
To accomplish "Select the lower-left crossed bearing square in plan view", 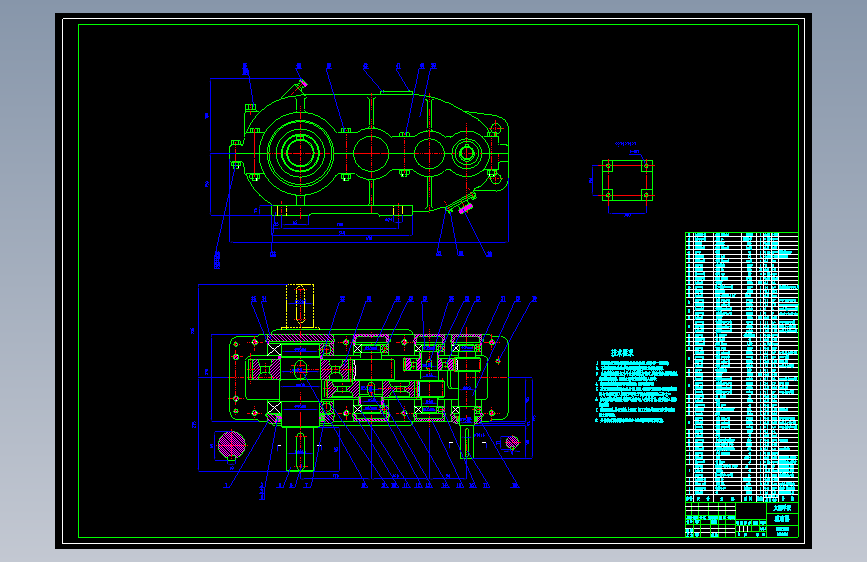I will click(x=274, y=408).
